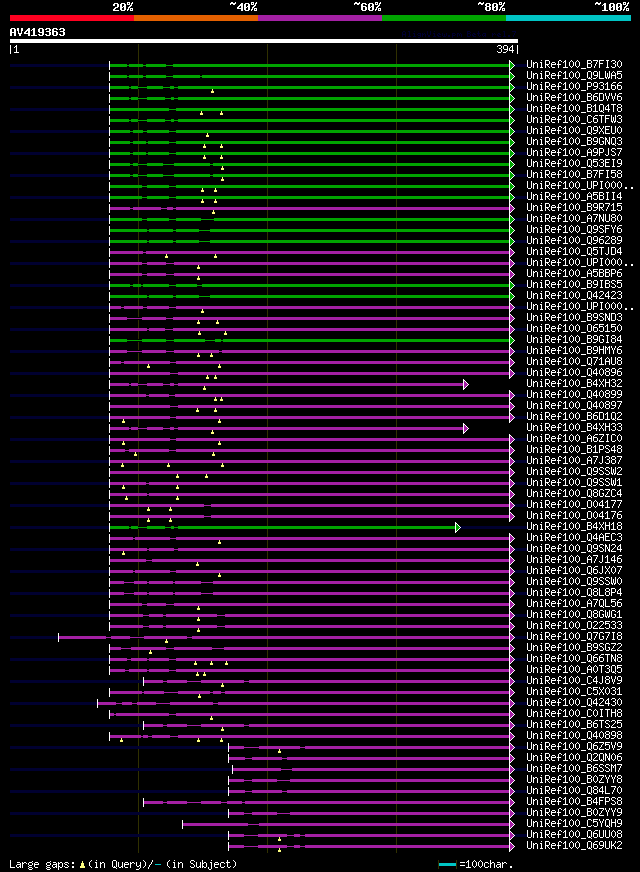Viewport: 640px width, 872px height.
Task: Click the white start tick of the Q7G7I8 alignment
Action: 58,637
